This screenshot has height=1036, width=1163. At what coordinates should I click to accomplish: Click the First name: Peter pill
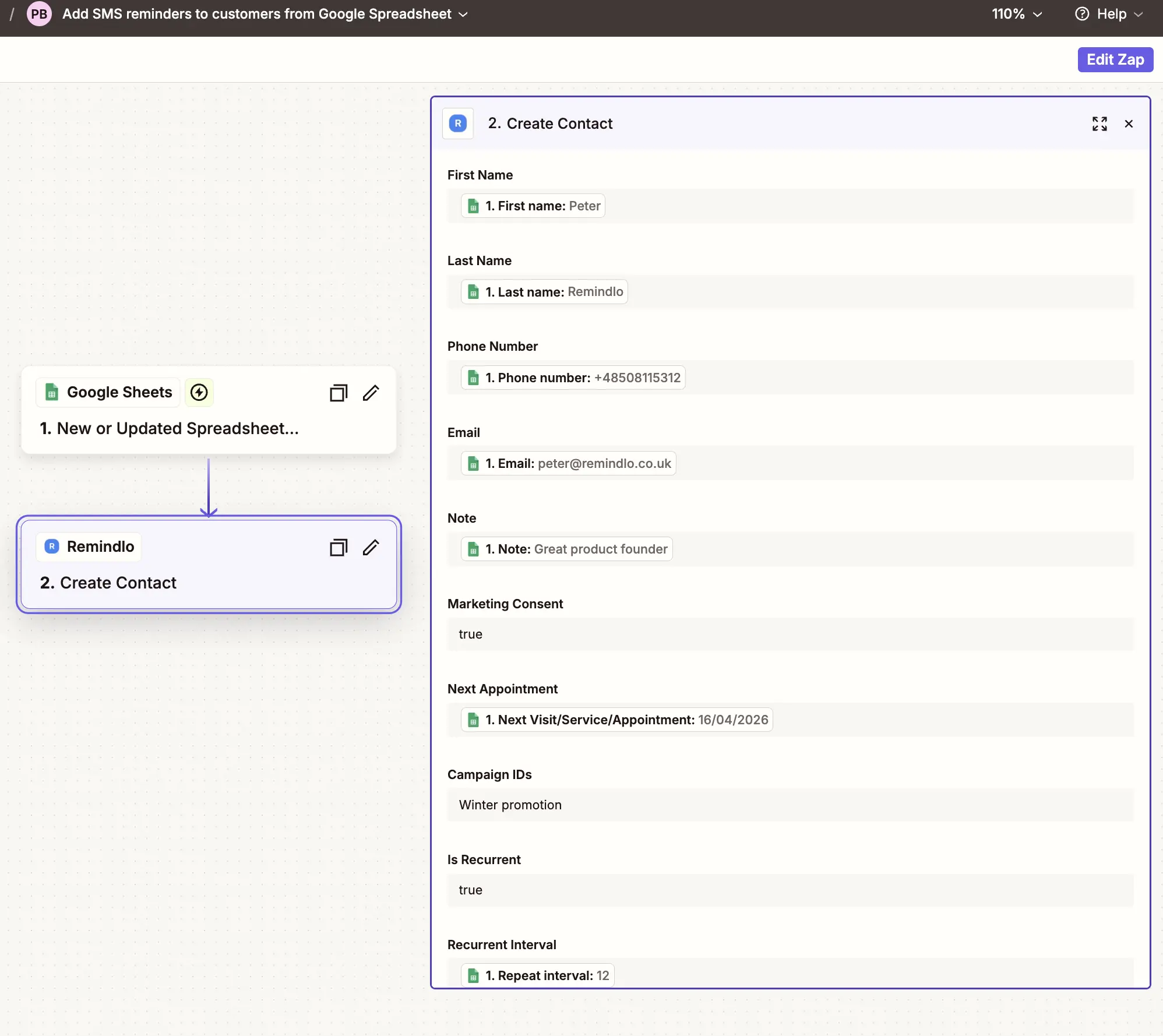point(533,206)
